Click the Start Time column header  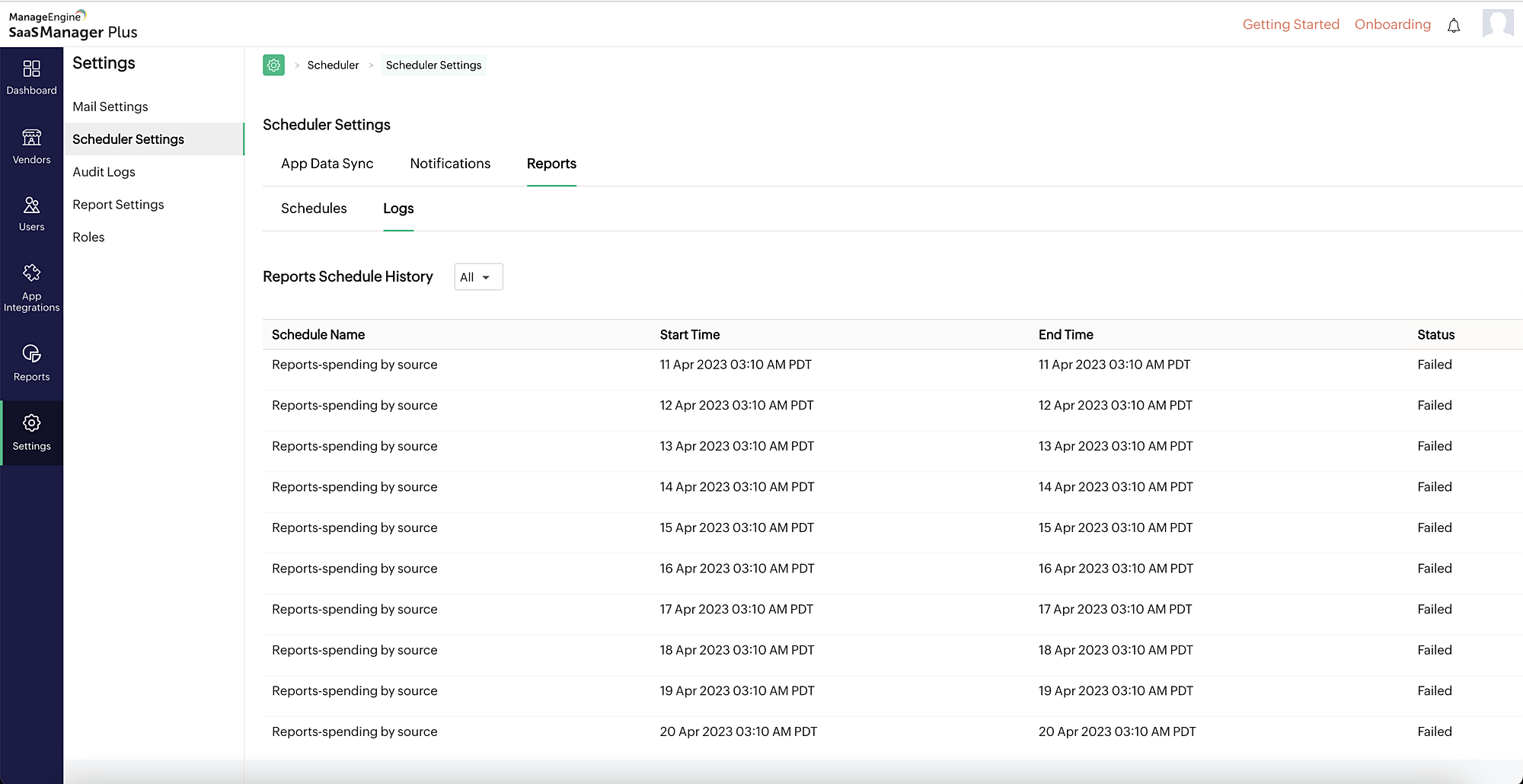[689, 335]
